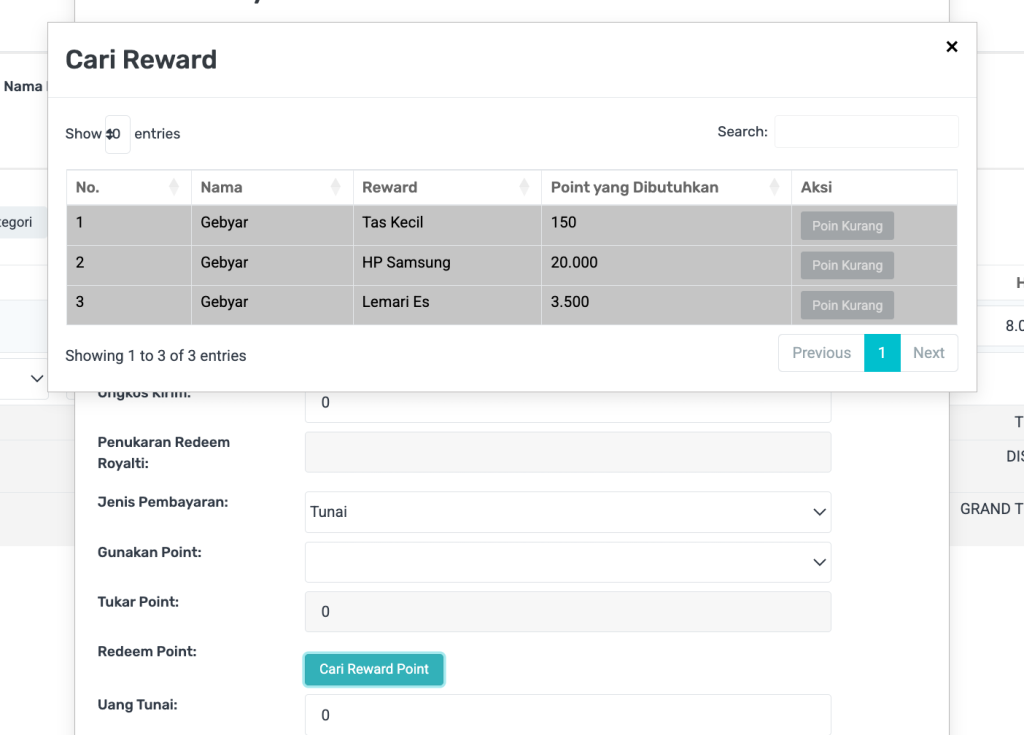
Task: Click the Search input field
Action: coord(866,132)
